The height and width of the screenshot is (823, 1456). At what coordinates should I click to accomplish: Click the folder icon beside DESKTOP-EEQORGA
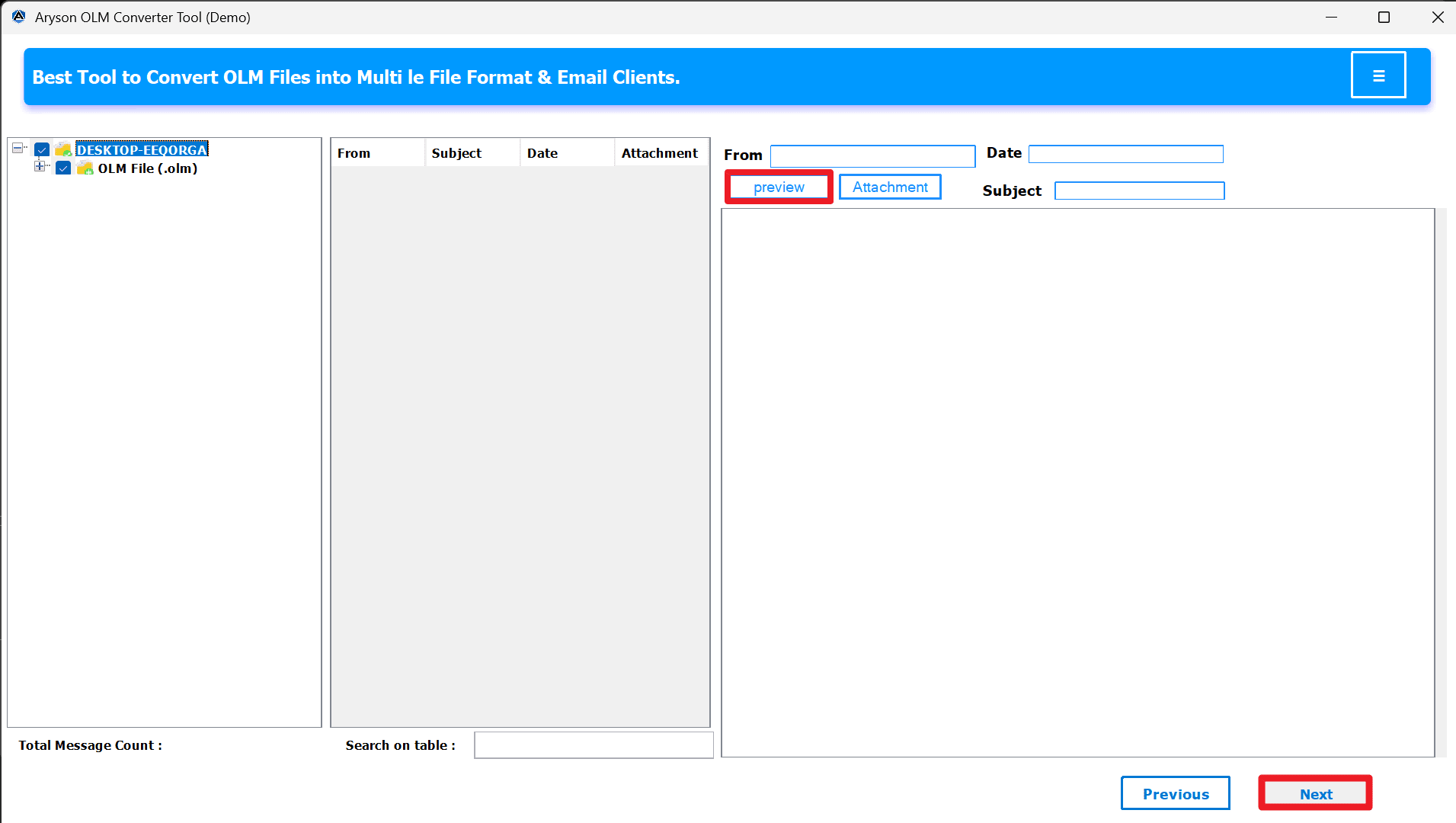tap(64, 149)
